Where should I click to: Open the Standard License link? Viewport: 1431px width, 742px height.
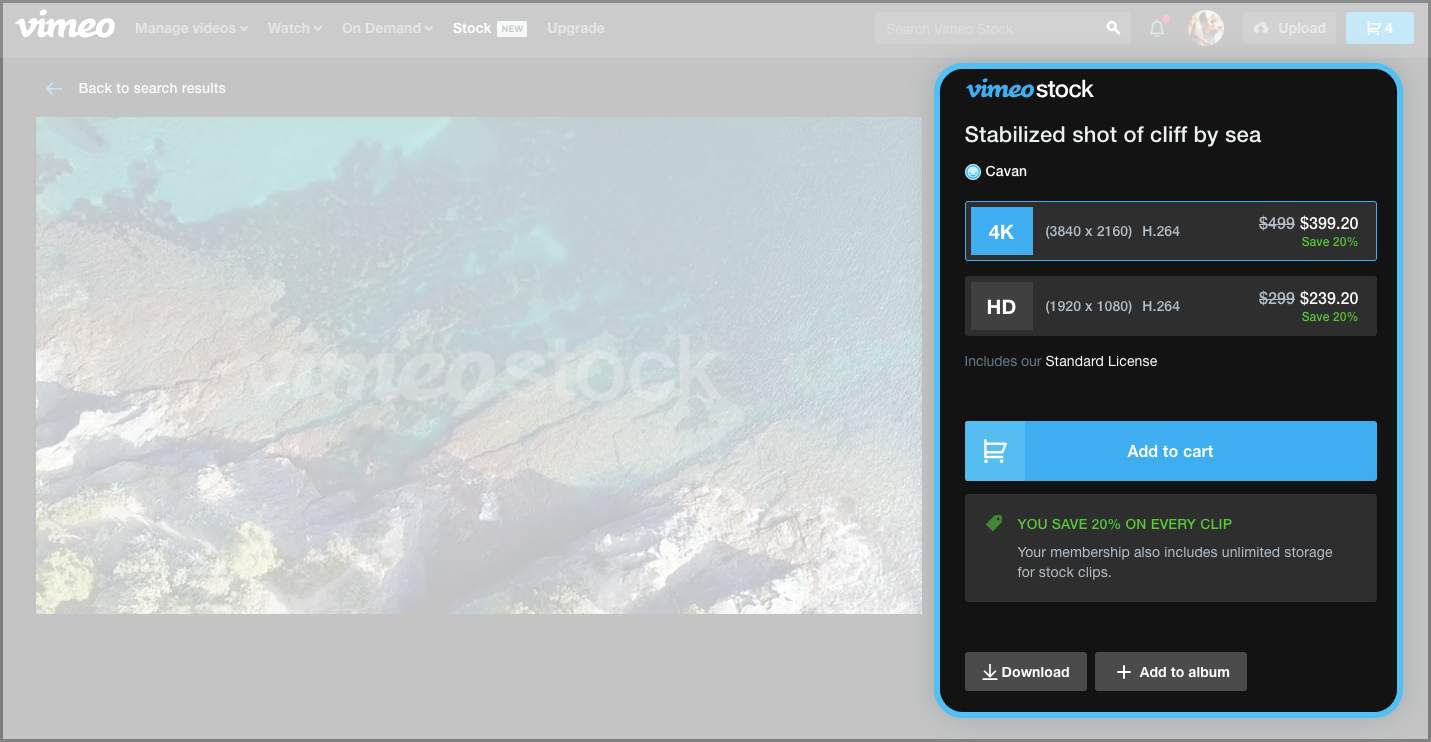point(1101,361)
